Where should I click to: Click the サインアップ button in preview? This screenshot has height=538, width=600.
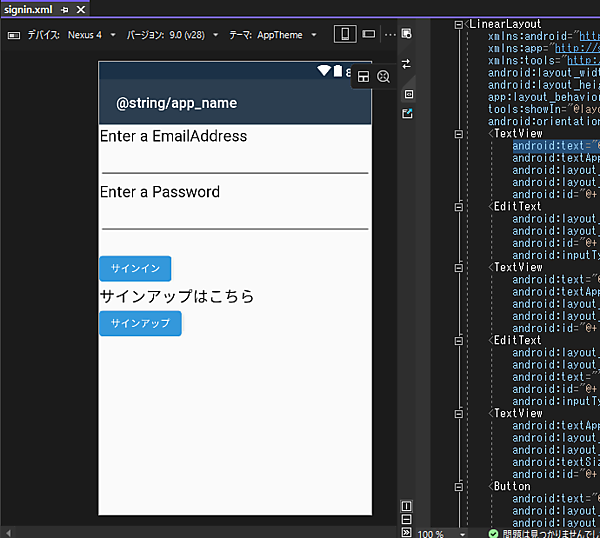[x=140, y=323]
